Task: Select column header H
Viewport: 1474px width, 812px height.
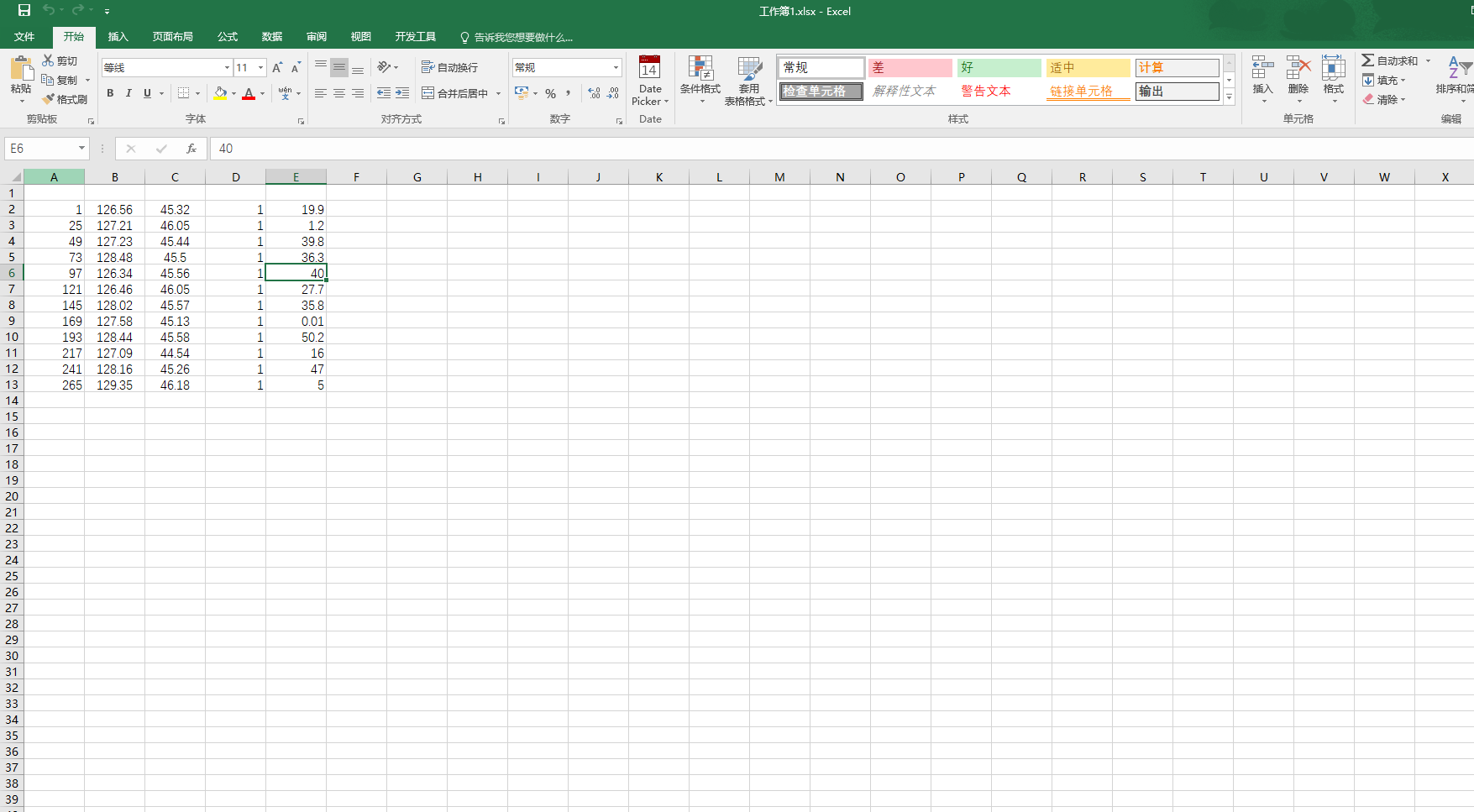Action: point(478,177)
